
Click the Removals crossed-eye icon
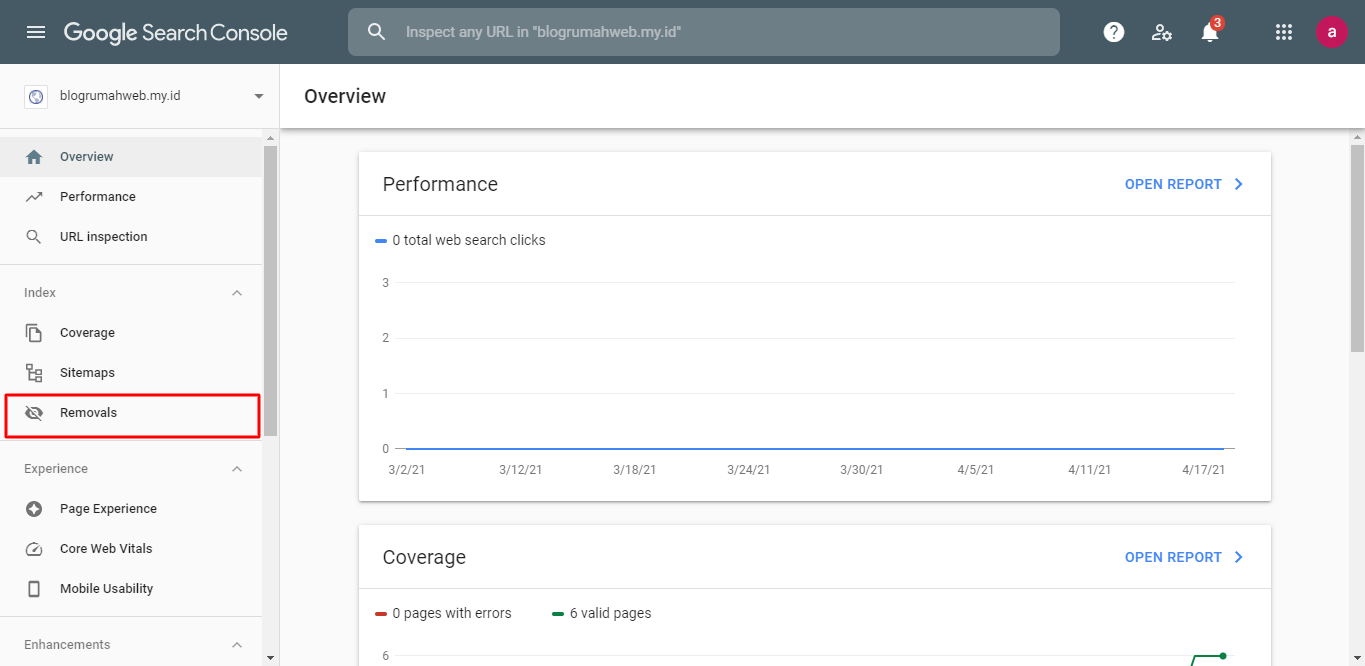click(34, 413)
